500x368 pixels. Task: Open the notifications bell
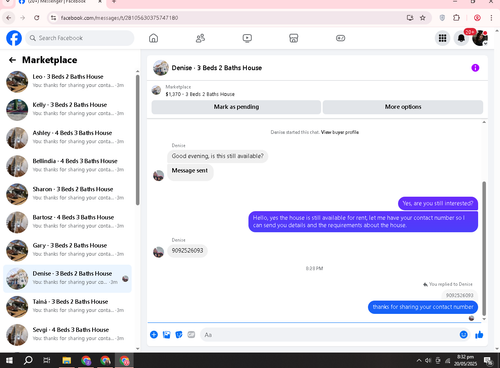(461, 38)
